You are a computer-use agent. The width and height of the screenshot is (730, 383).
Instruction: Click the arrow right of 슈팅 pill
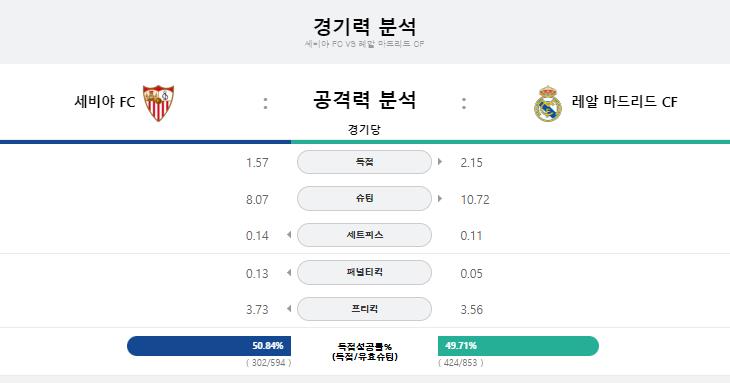click(x=440, y=199)
